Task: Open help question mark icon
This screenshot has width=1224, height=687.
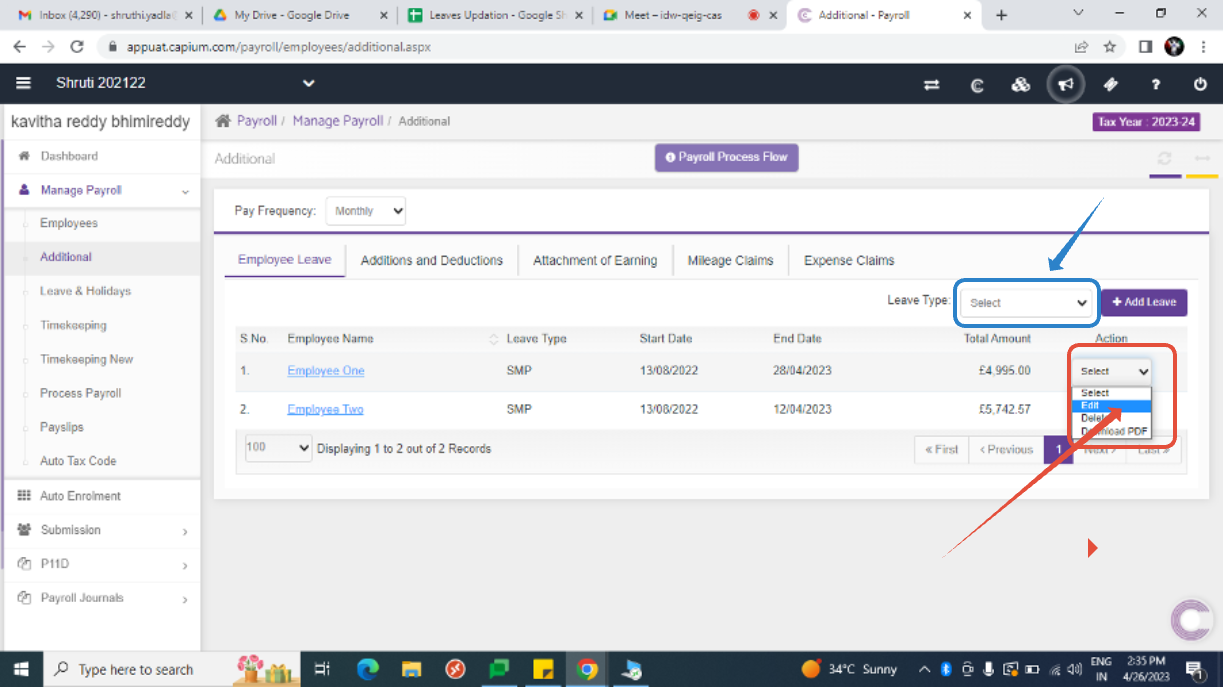Action: [1156, 85]
